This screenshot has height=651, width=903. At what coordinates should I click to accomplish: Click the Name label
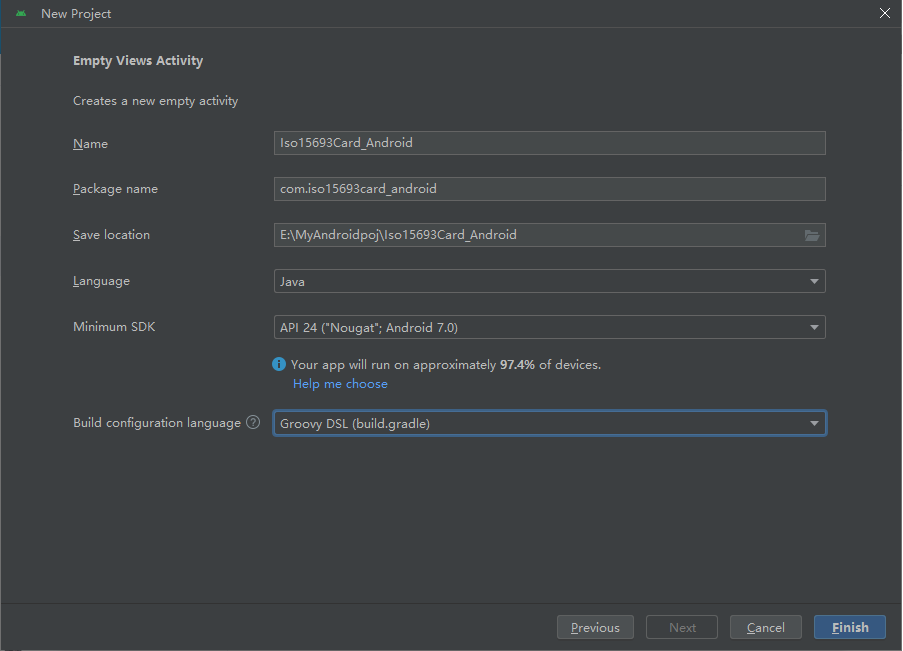[90, 143]
